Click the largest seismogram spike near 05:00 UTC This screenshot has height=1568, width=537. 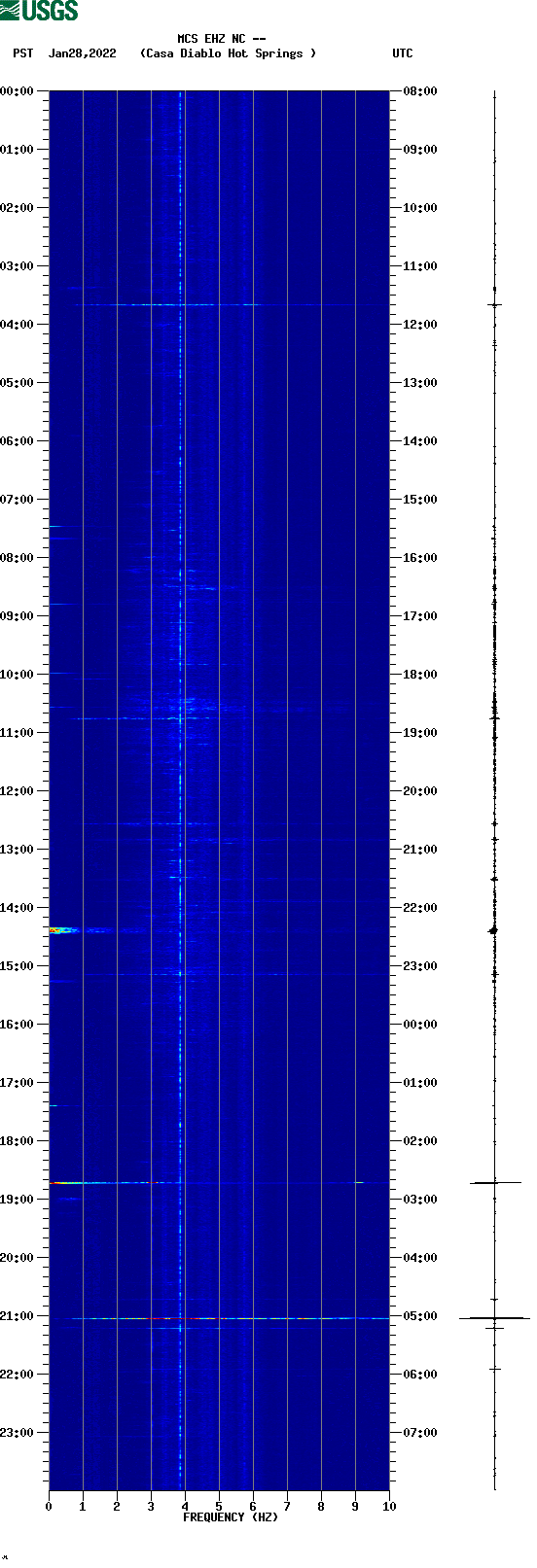[x=494, y=1318]
